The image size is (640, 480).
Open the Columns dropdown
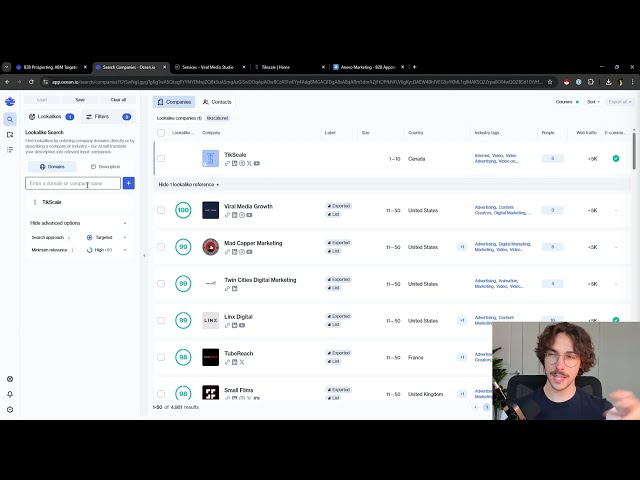[567, 102]
